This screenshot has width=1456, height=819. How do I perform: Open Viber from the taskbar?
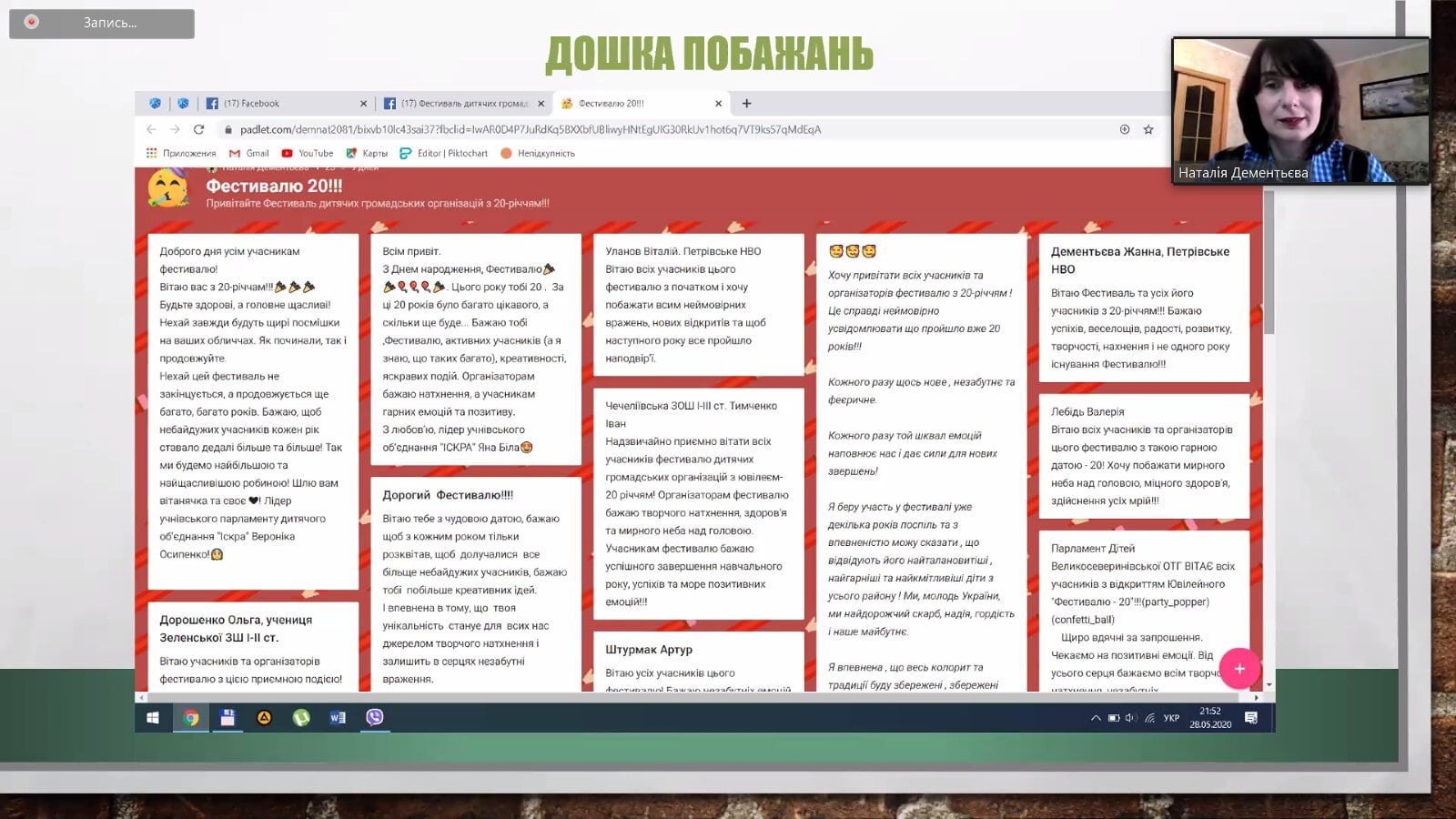[x=374, y=717]
